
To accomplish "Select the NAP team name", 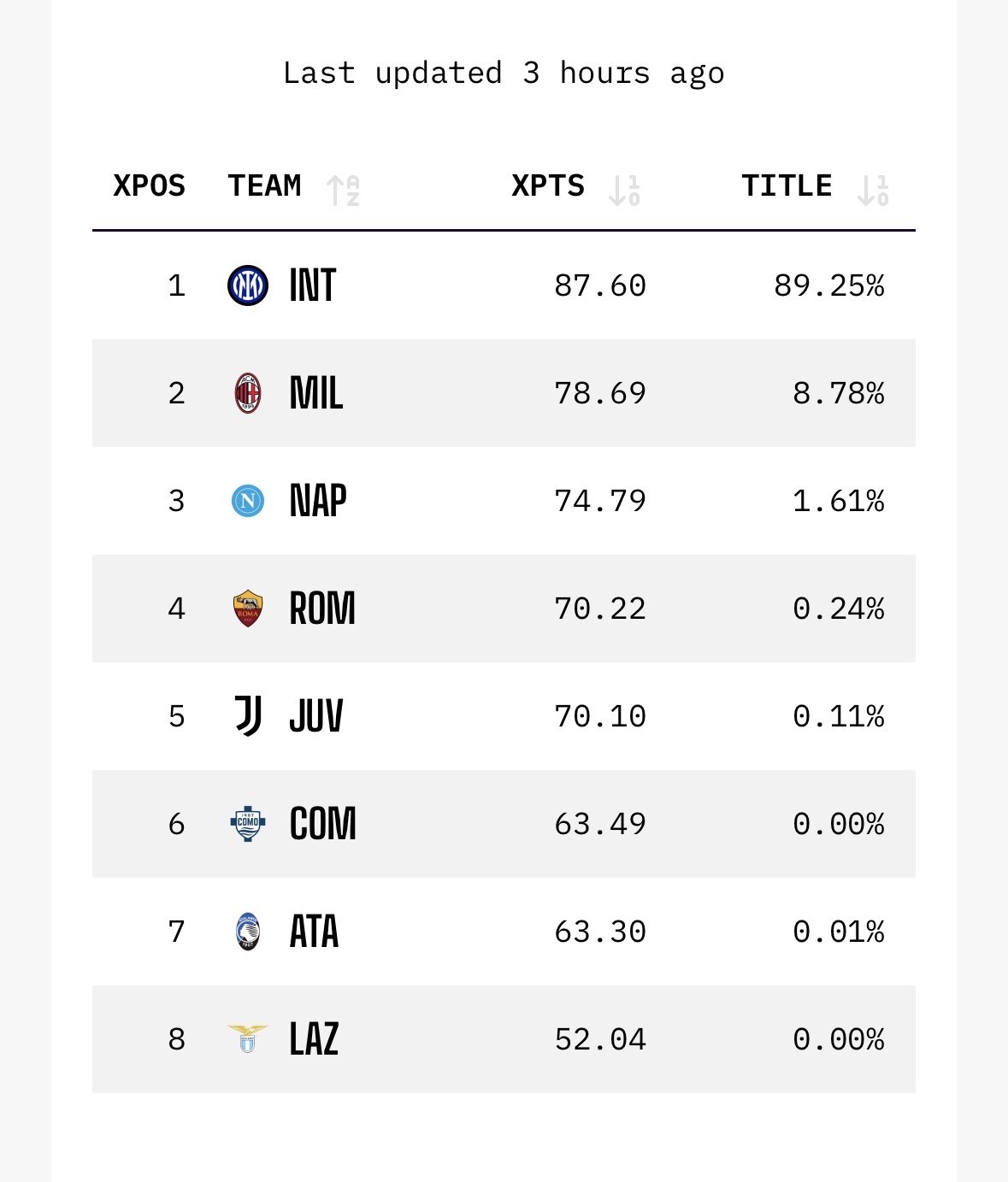I will [x=318, y=501].
